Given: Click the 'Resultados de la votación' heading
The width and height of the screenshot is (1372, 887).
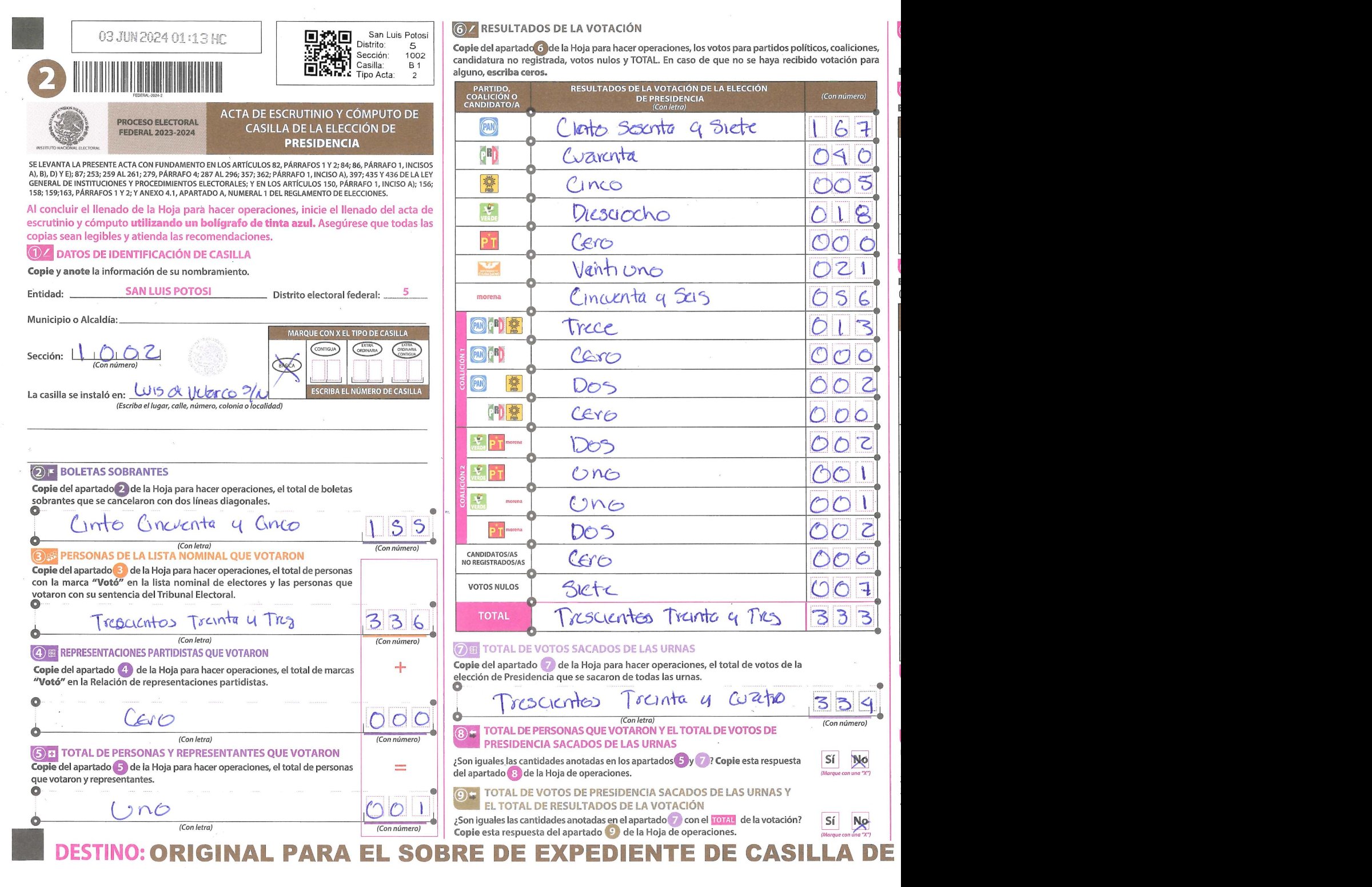Looking at the screenshot, I should [561, 29].
